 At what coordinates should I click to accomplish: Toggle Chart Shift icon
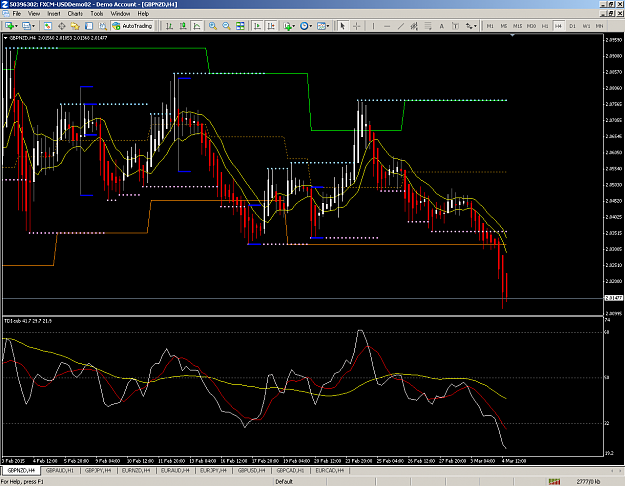(271, 26)
